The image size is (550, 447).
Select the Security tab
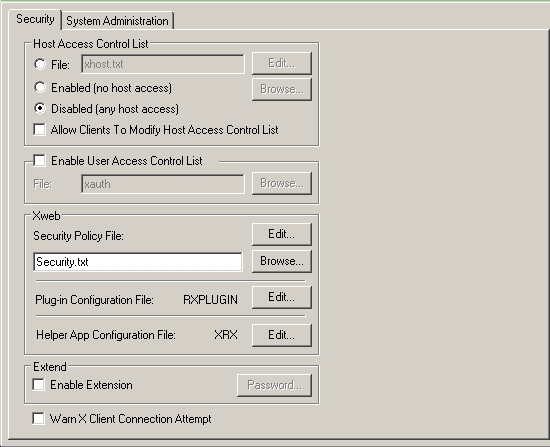pos(35,19)
